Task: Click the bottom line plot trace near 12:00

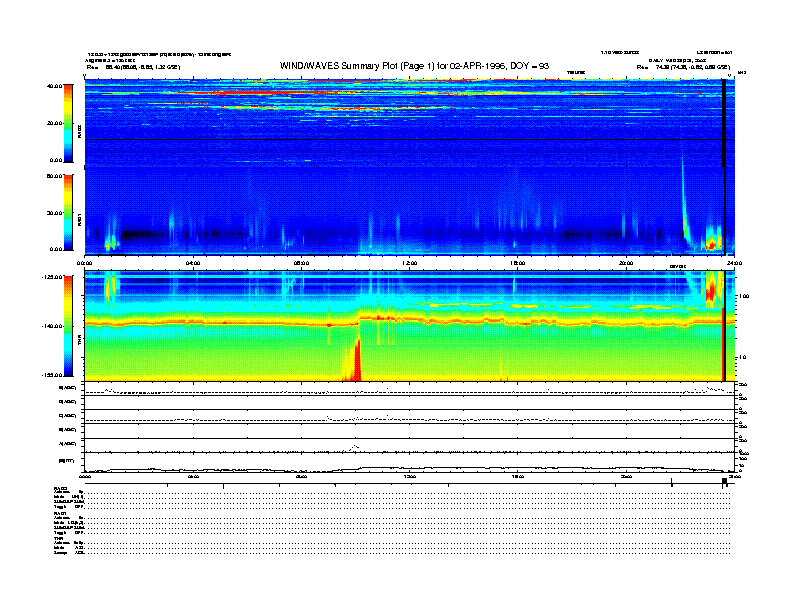Action: (410, 468)
